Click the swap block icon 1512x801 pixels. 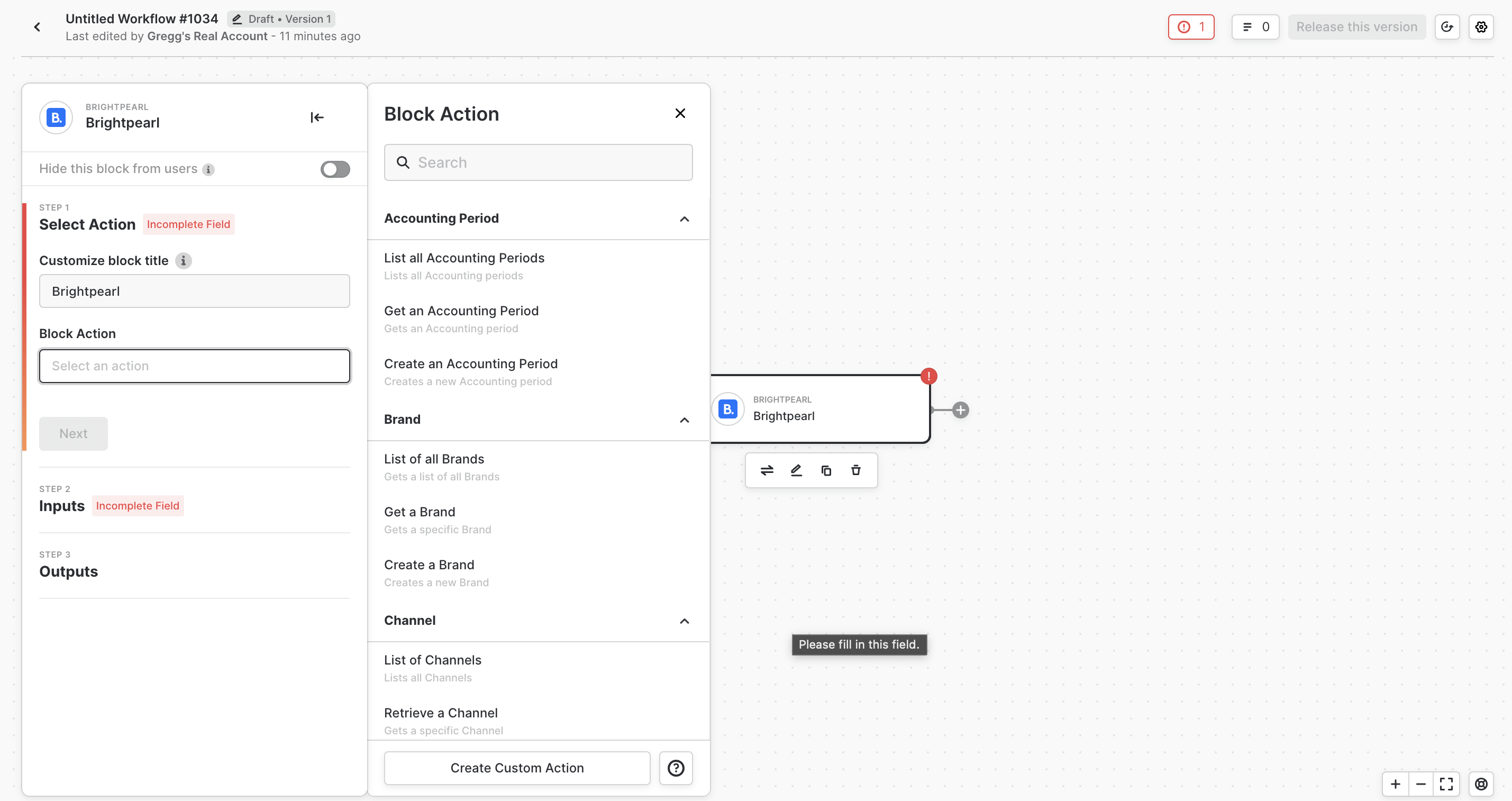767,470
